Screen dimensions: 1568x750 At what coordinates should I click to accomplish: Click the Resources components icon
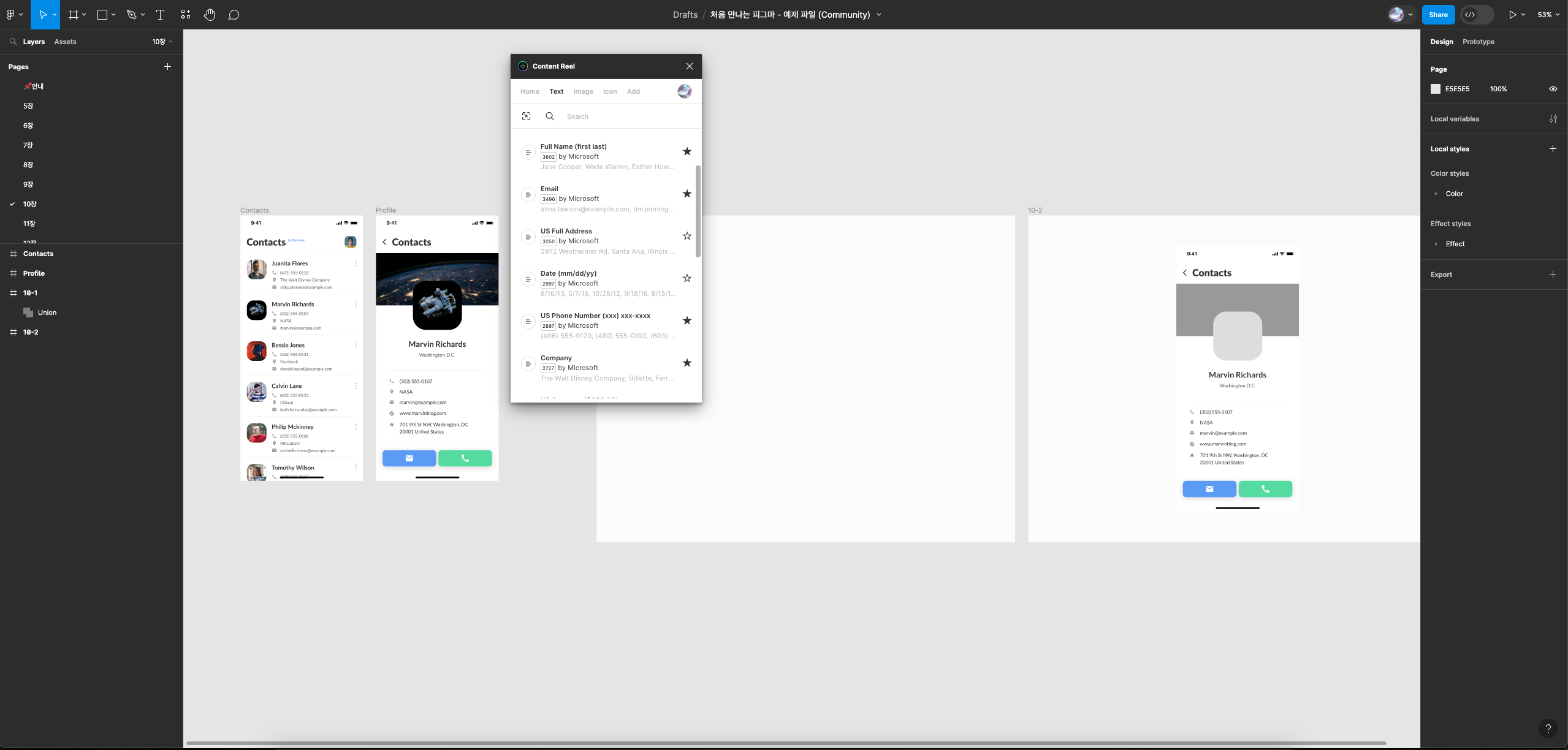[x=186, y=15]
